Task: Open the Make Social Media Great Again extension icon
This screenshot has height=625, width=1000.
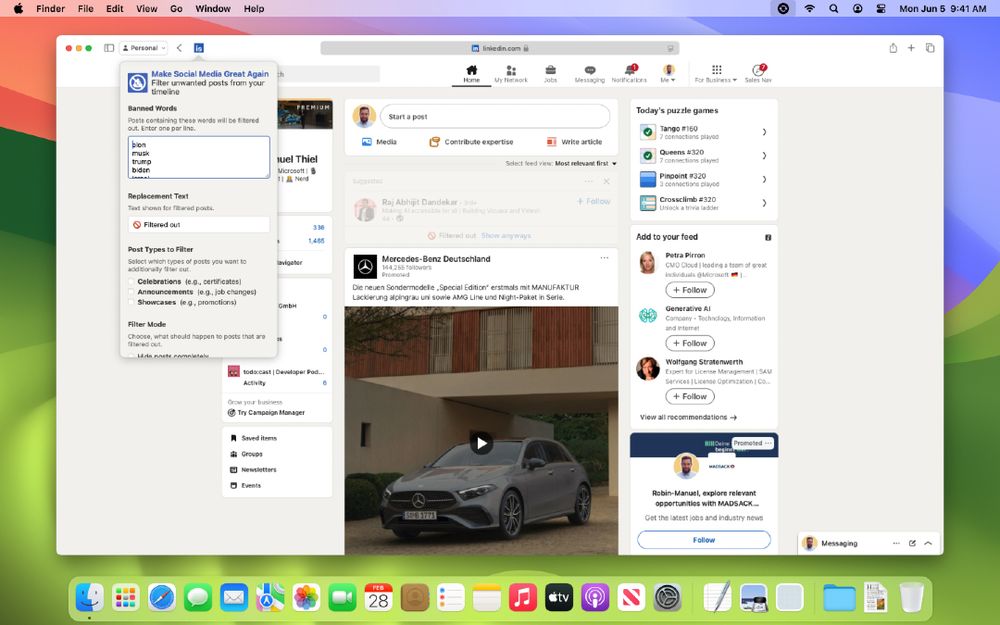Action: tap(199, 48)
